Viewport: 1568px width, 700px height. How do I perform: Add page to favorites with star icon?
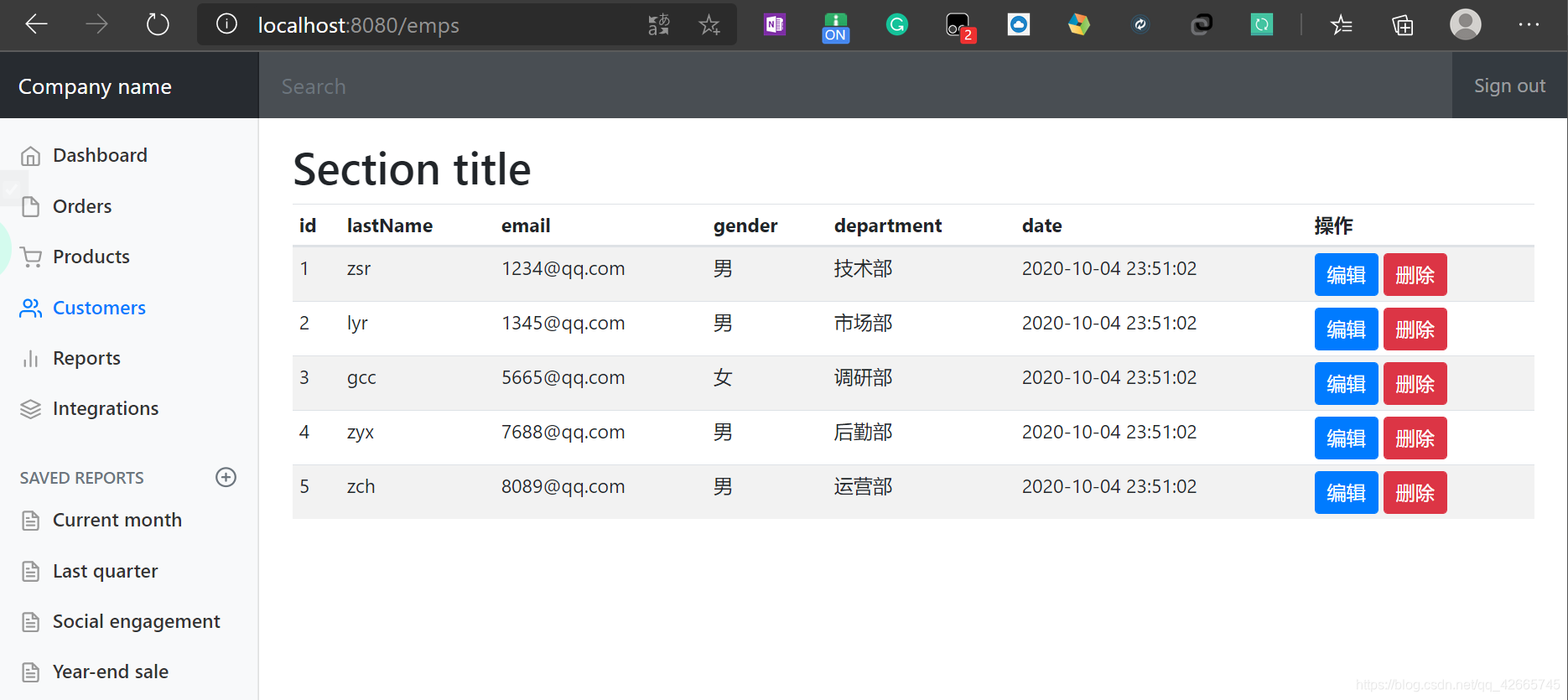pos(709,25)
